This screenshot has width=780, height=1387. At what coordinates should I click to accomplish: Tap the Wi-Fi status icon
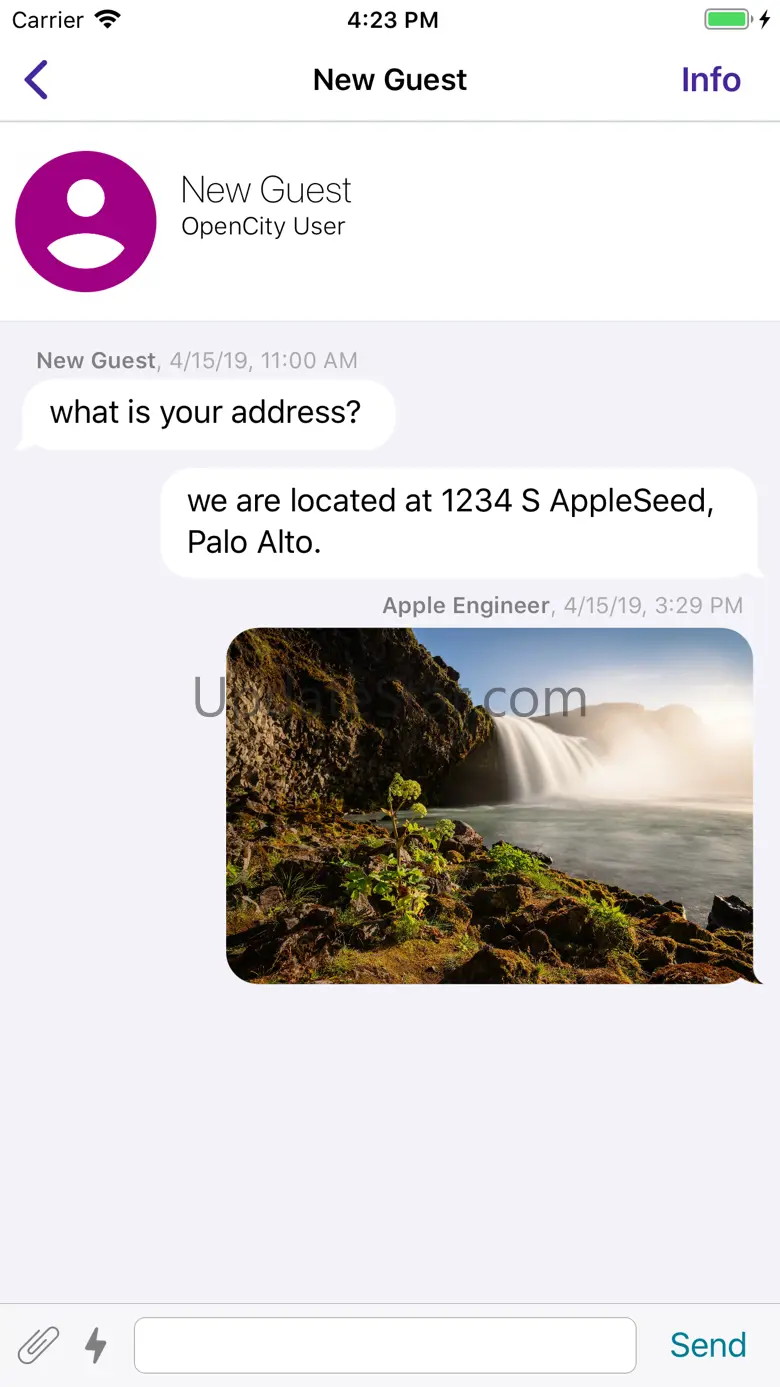tap(107, 20)
